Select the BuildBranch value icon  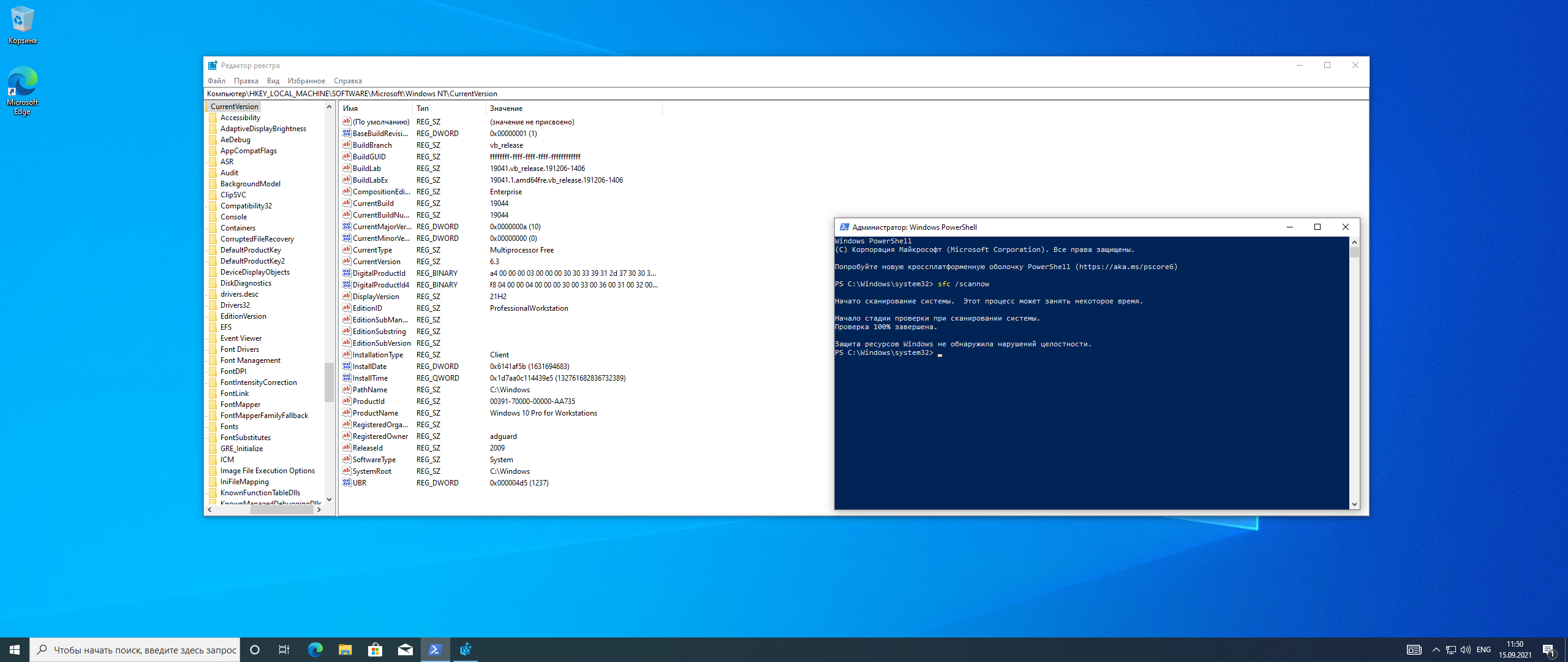pyautogui.click(x=347, y=145)
